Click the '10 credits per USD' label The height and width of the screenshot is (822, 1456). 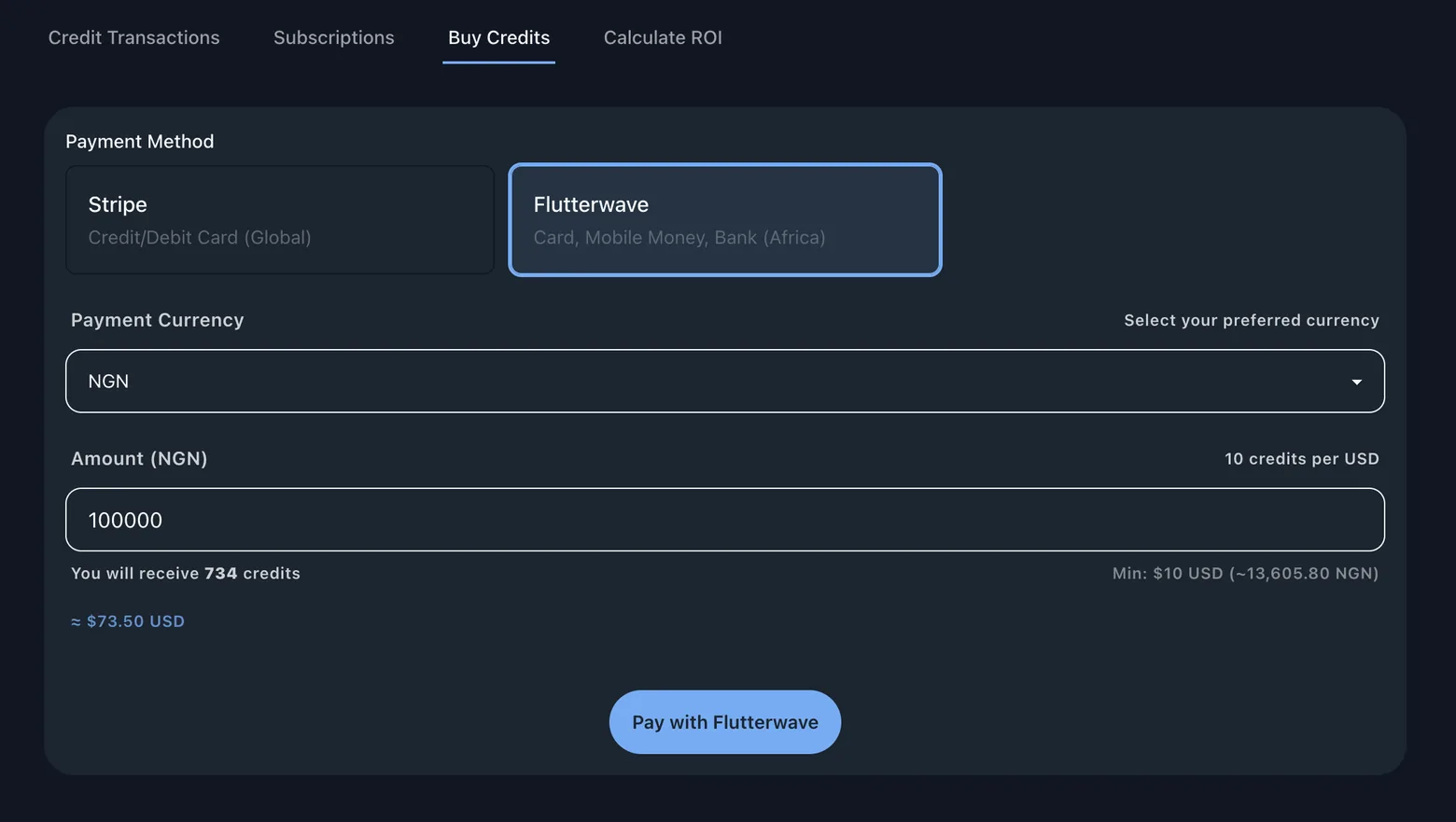point(1302,458)
